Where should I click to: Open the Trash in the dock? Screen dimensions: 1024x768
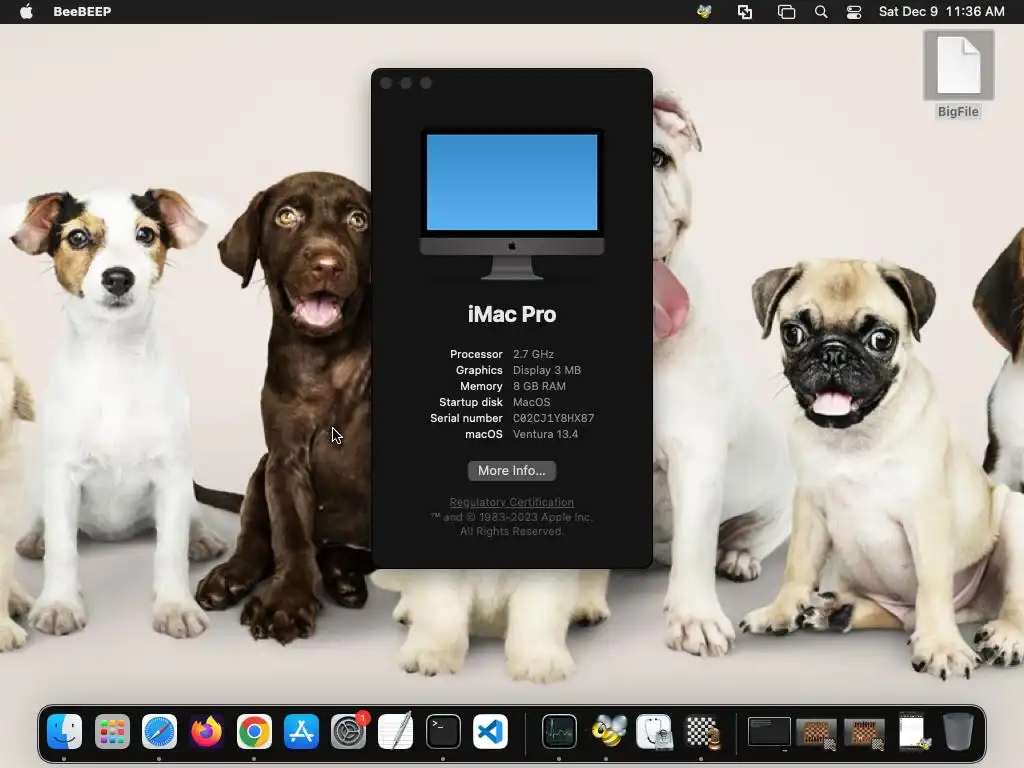(x=958, y=731)
